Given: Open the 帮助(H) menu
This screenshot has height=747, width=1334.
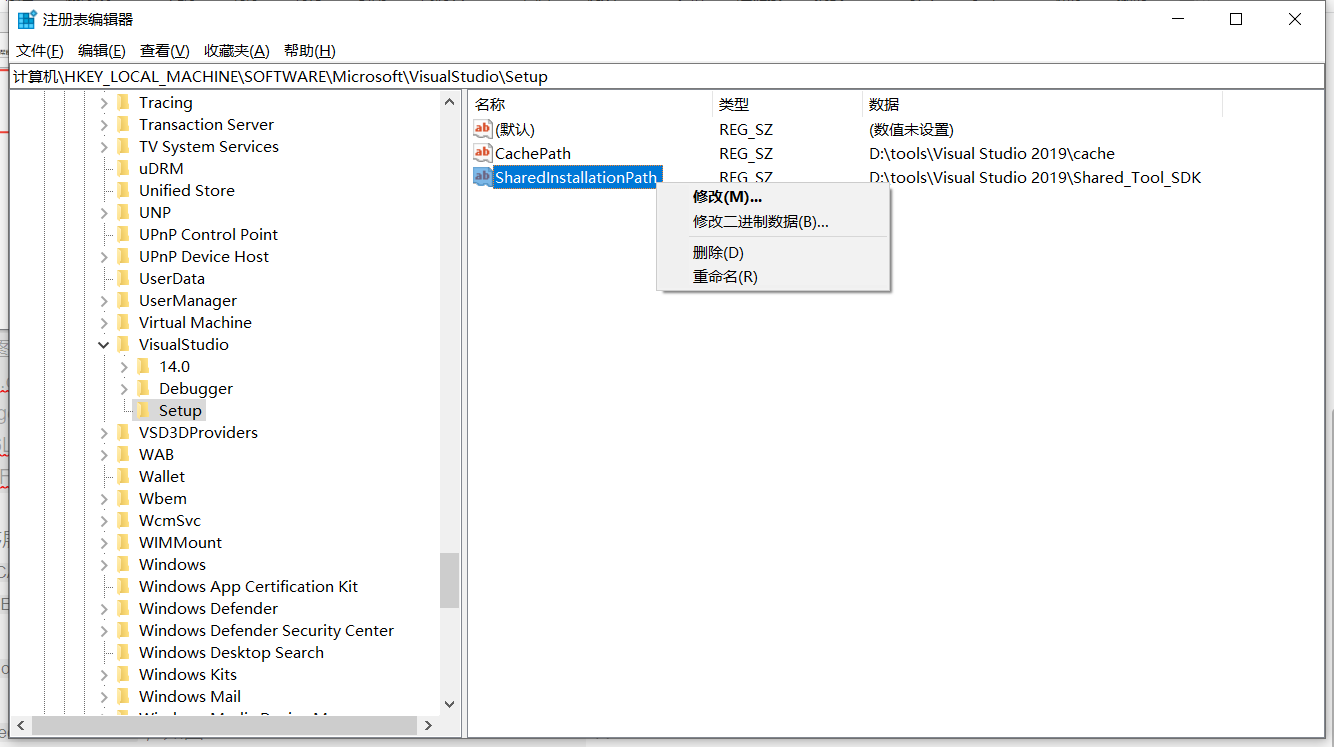Looking at the screenshot, I should 310,51.
